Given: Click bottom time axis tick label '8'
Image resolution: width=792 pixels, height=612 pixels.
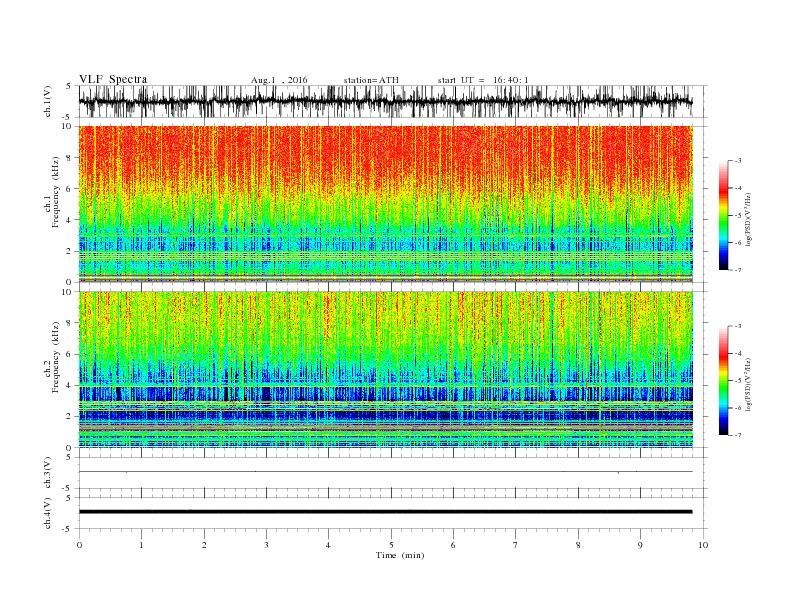Looking at the screenshot, I should (578, 545).
